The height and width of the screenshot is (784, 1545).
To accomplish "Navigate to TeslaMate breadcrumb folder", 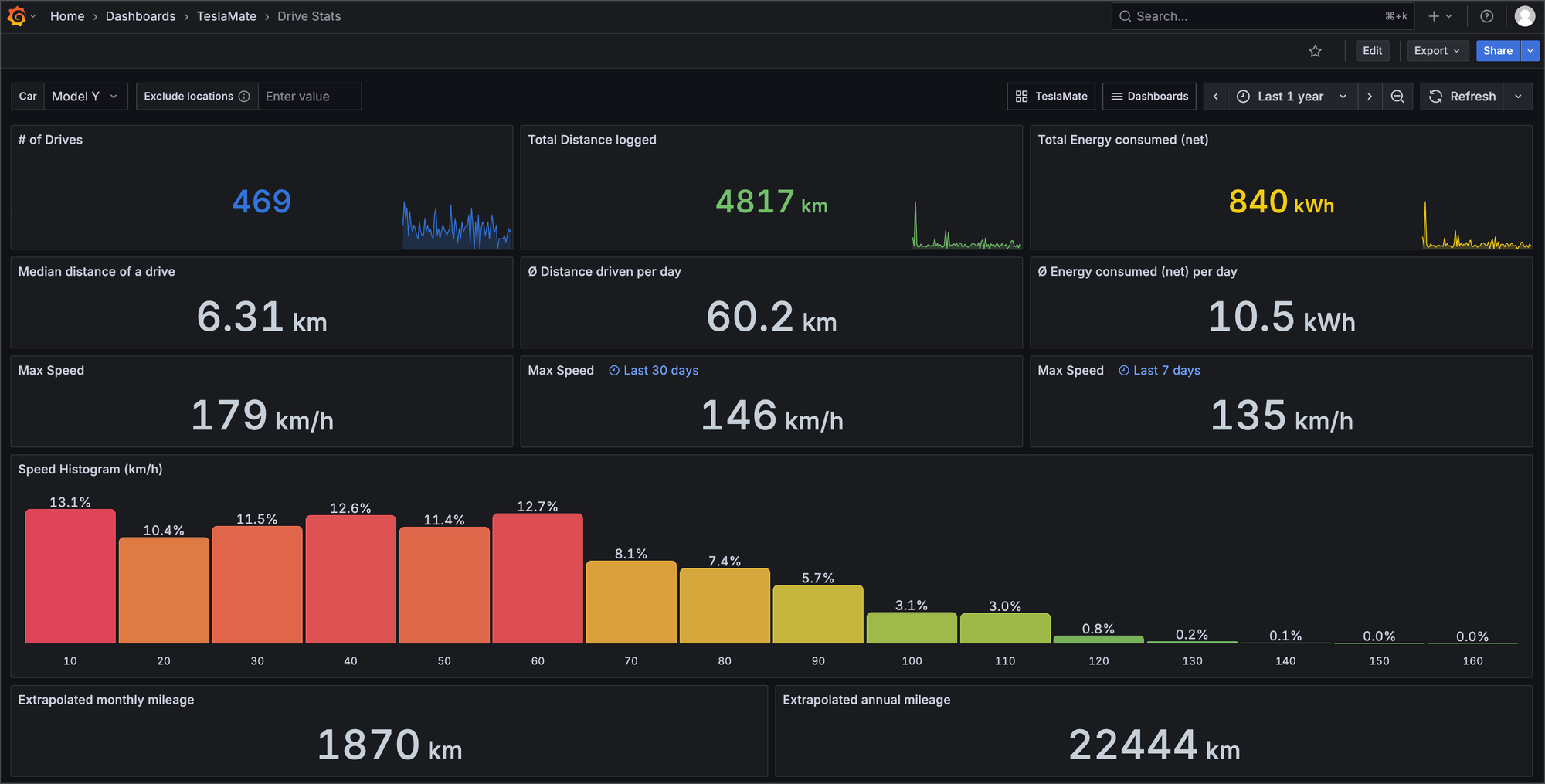I will click(x=226, y=16).
